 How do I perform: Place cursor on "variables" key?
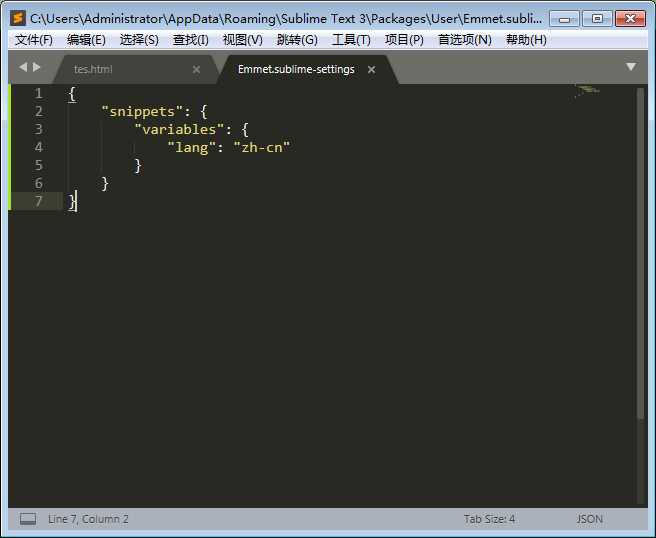179,130
